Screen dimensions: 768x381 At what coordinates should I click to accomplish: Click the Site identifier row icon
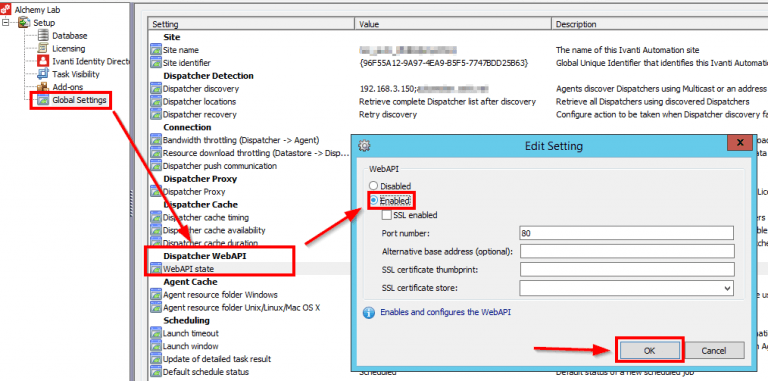(x=156, y=63)
